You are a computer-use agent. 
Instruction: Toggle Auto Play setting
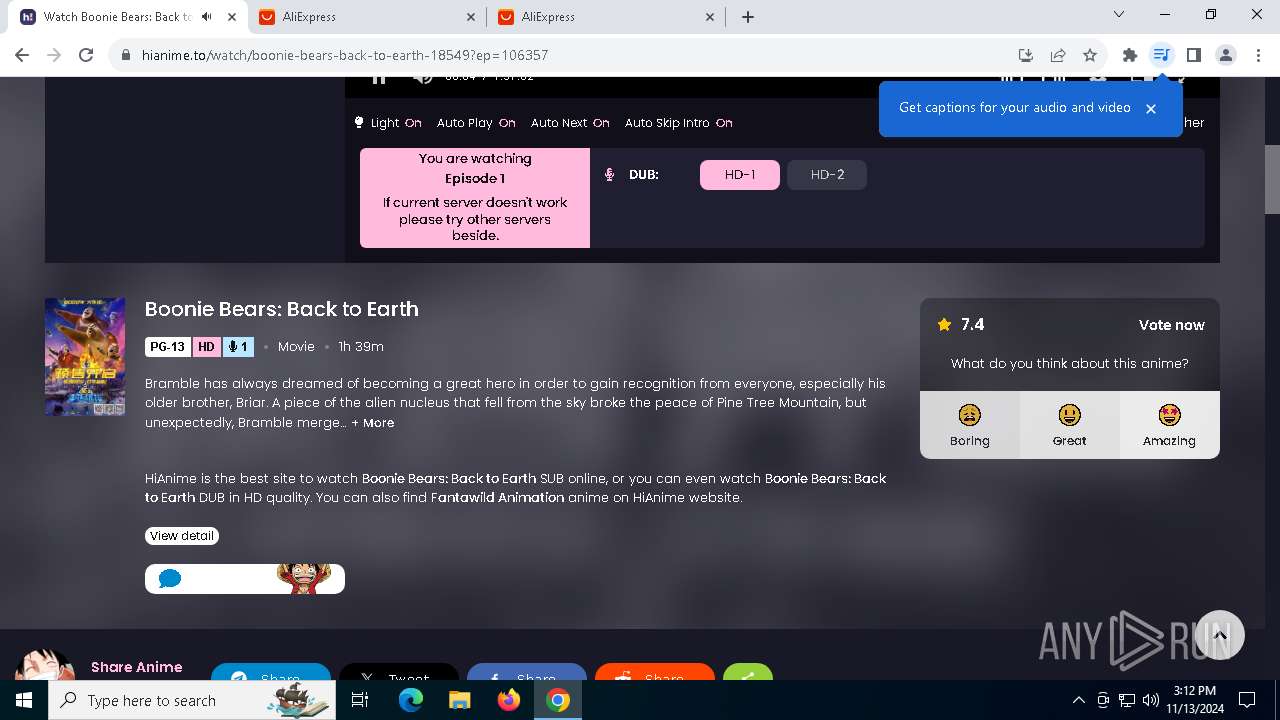476,123
